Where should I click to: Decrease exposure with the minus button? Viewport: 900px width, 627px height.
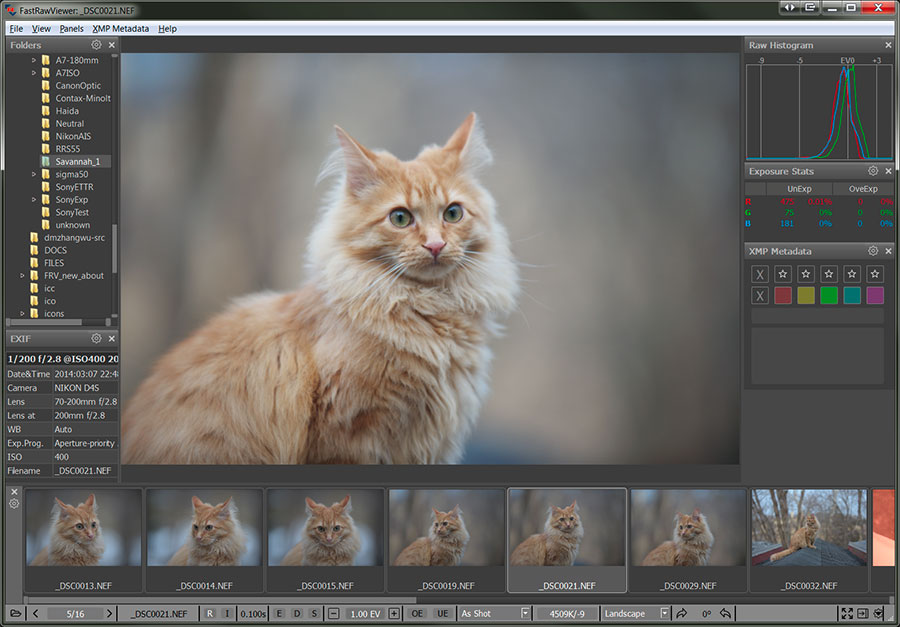click(333, 613)
